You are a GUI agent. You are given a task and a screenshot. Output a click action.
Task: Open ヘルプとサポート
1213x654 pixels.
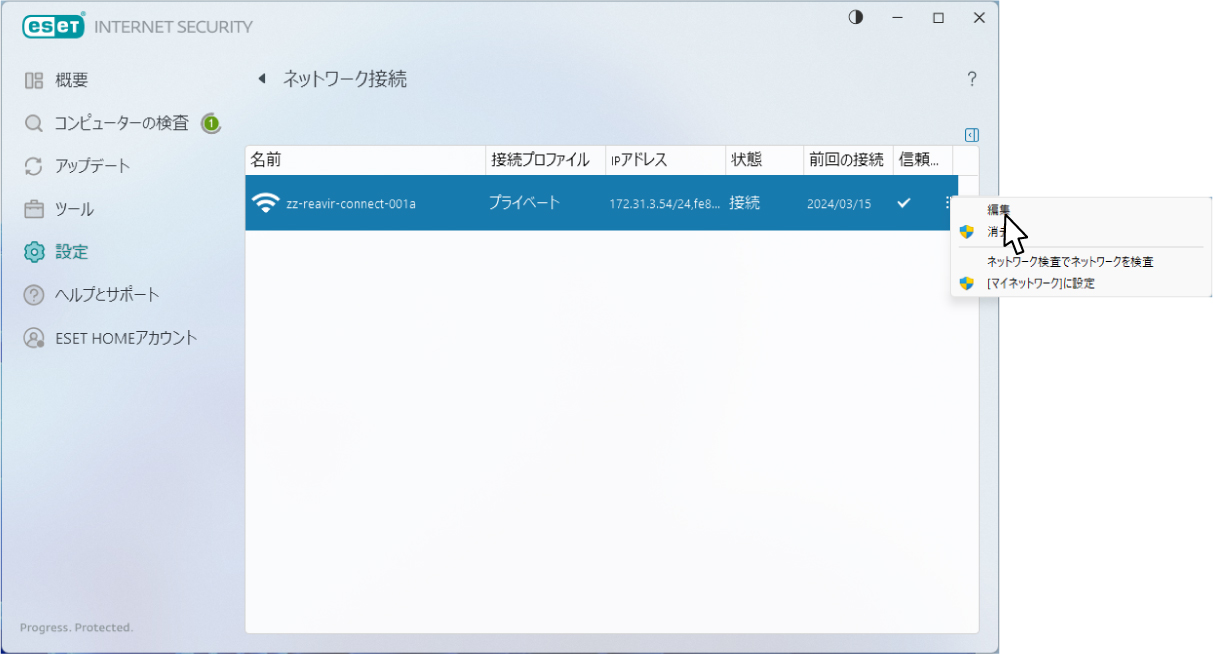107,295
